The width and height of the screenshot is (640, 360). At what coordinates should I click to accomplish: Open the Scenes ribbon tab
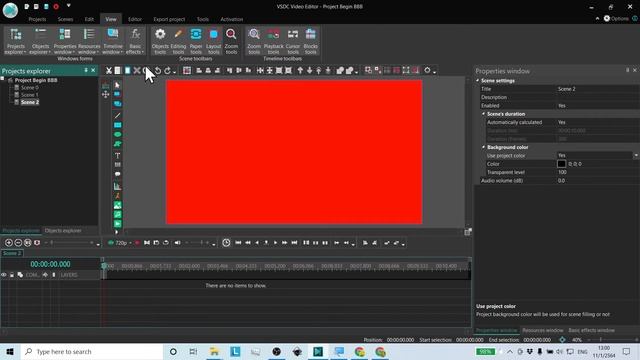click(65, 19)
